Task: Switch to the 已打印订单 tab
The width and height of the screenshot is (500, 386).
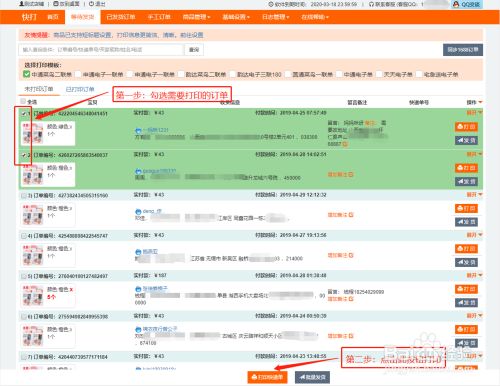Action: (80, 89)
